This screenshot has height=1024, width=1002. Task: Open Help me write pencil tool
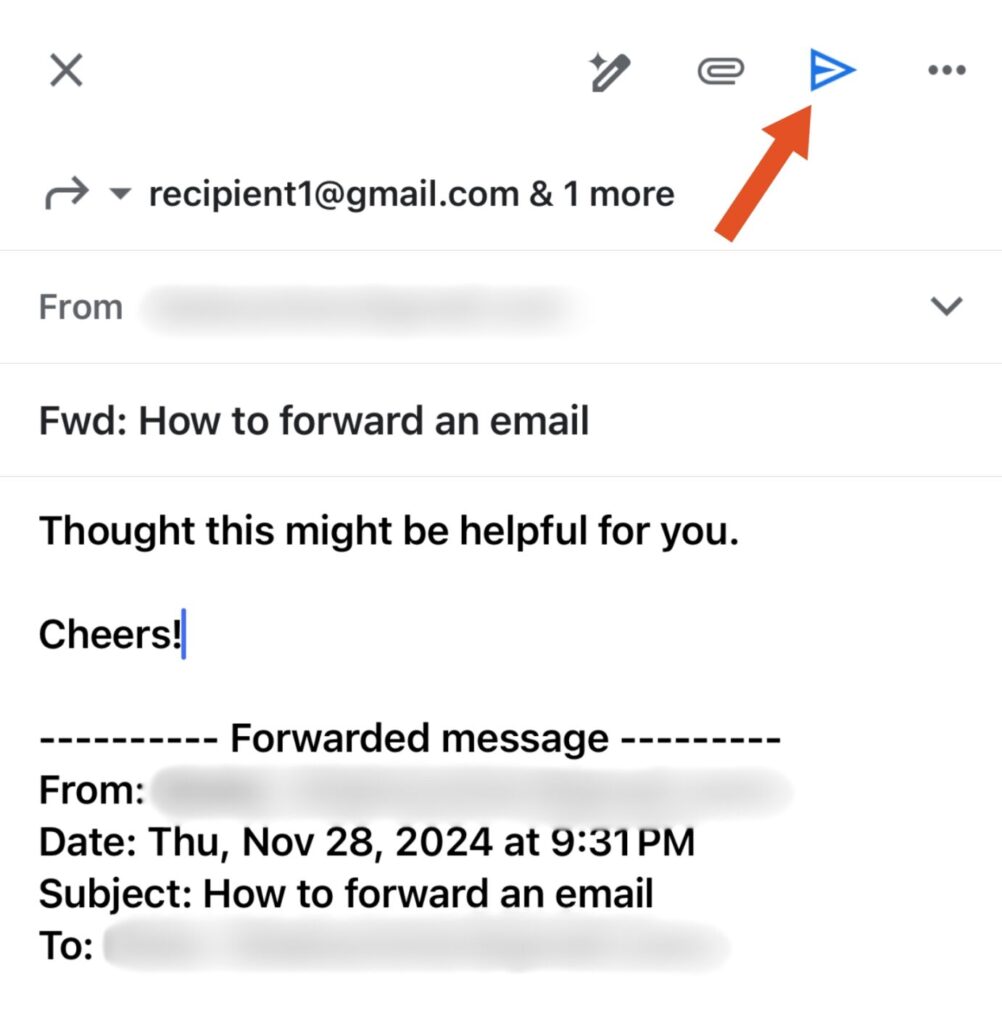click(609, 72)
